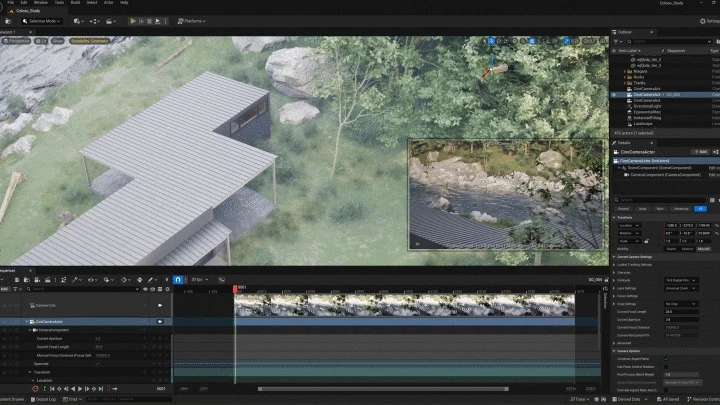The width and height of the screenshot is (720, 405).
Task: Collapse the Transform section in Details
Action: (x=614, y=218)
